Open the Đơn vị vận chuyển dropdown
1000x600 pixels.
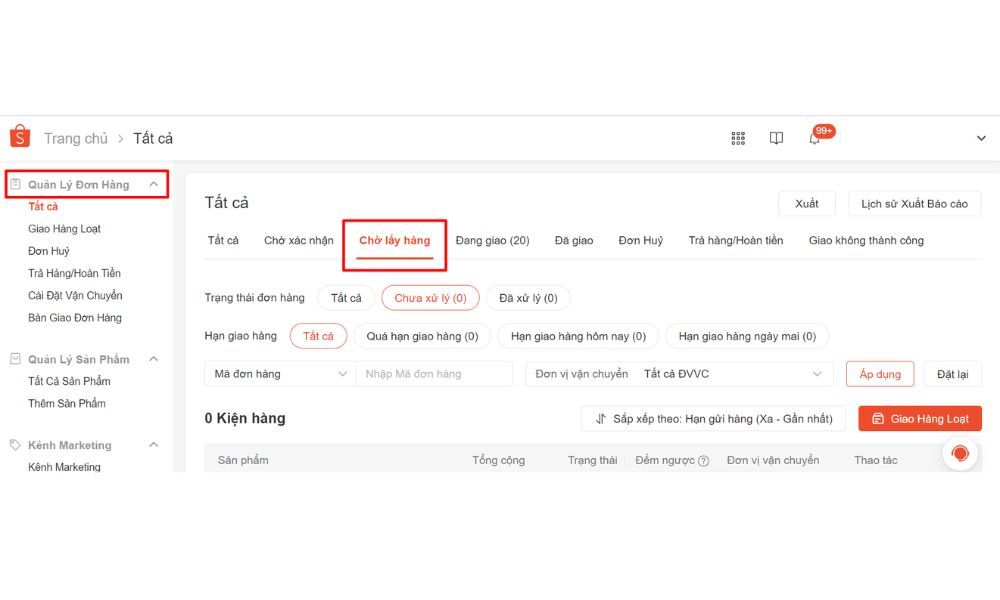pyautogui.click(x=679, y=374)
